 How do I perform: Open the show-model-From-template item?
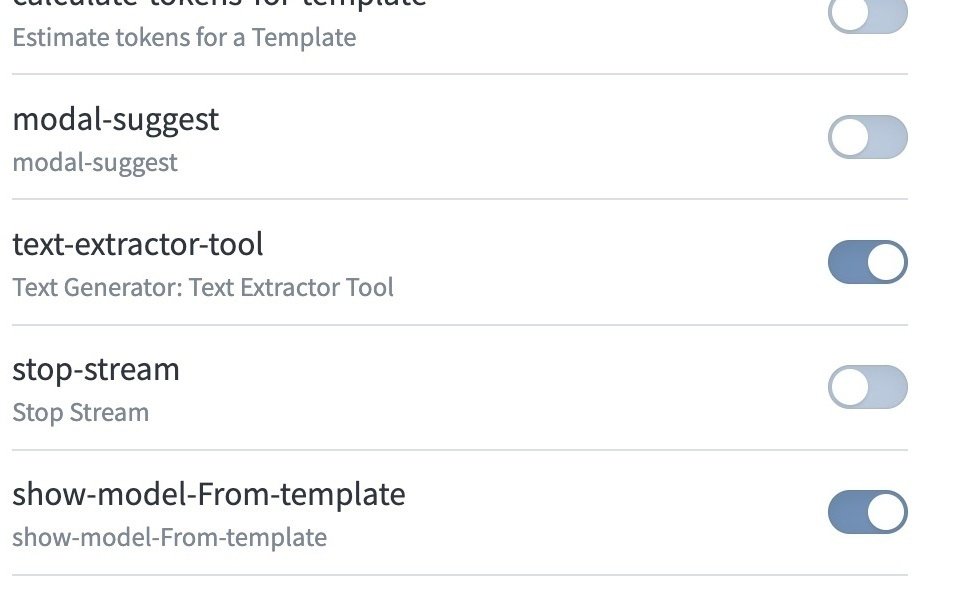tap(209, 494)
